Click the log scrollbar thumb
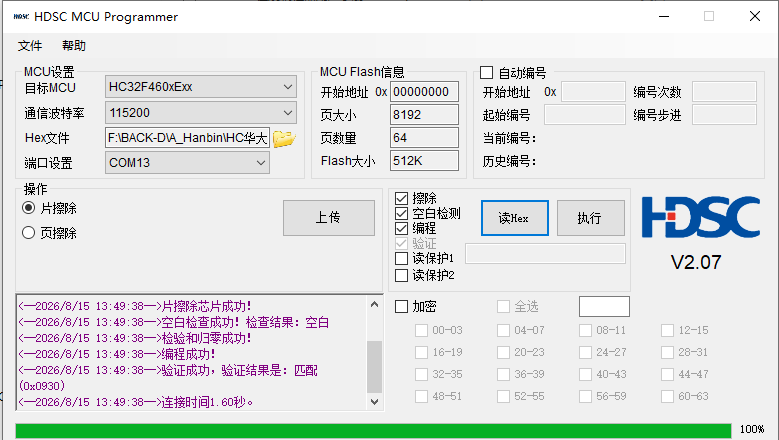 pos(374,367)
